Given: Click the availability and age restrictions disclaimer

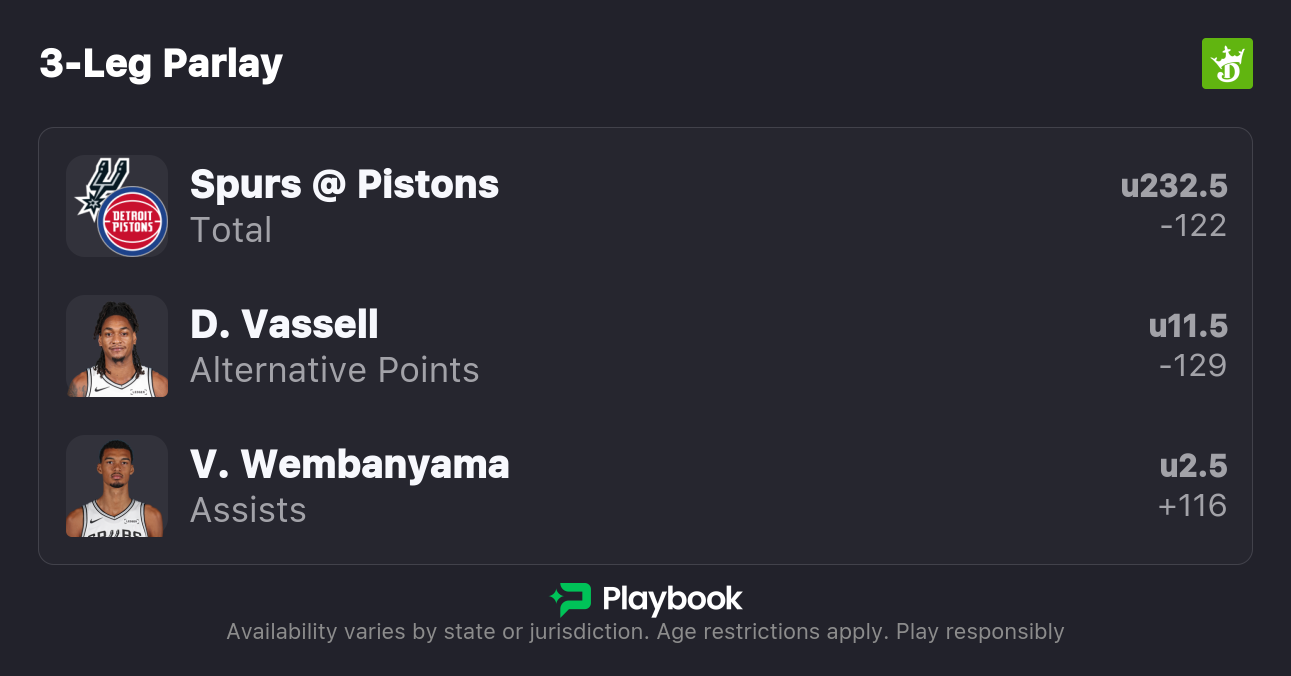Looking at the screenshot, I should click(645, 632).
